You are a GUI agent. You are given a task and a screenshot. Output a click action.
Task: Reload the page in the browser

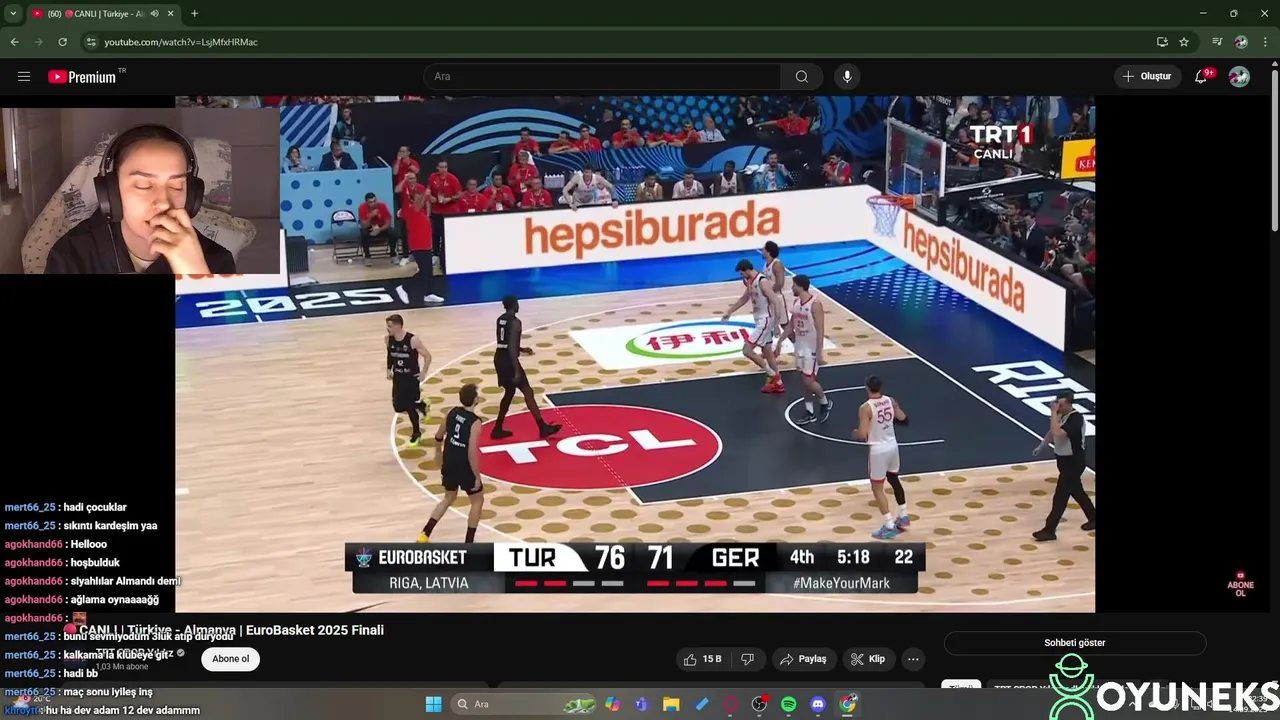coord(62,42)
